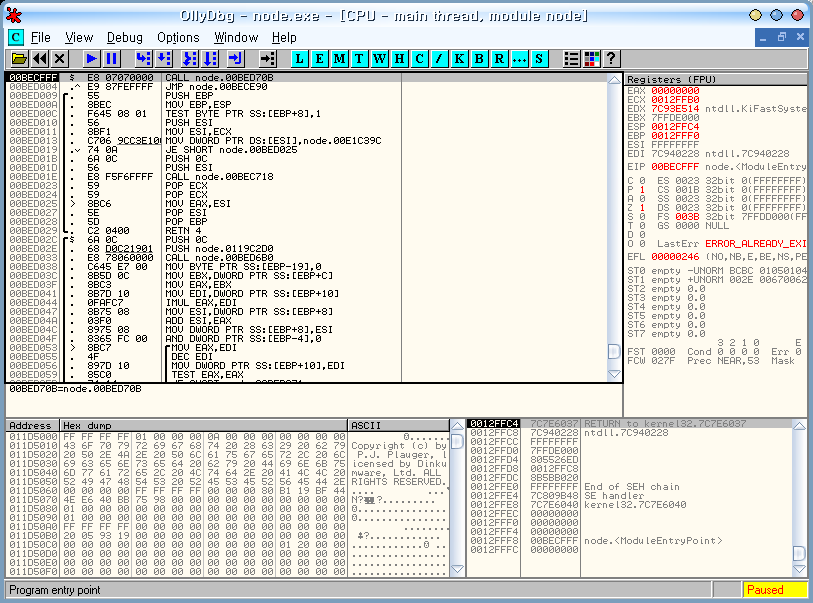813x603 pixels.
Task: Select stack row 0012FFC4
Action: point(629,424)
